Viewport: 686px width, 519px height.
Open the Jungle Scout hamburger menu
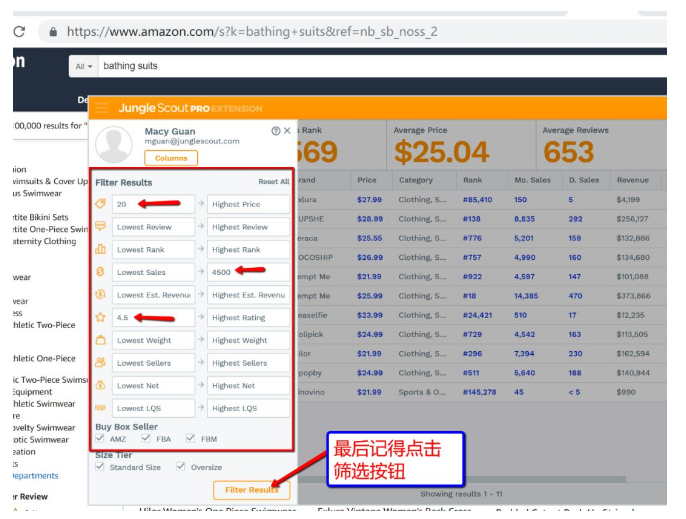(102, 108)
